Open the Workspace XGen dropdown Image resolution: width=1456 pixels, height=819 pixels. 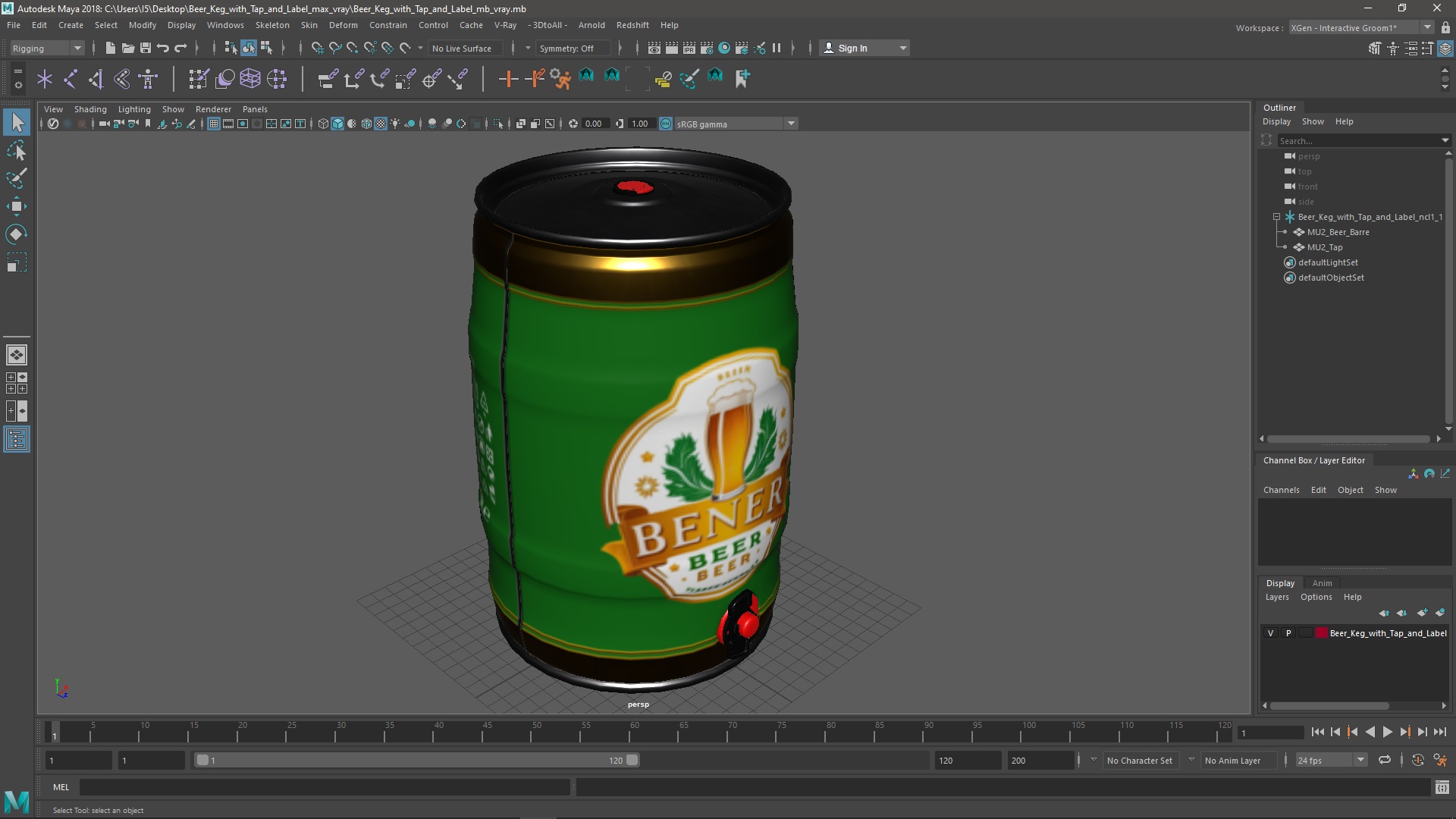[1362, 27]
